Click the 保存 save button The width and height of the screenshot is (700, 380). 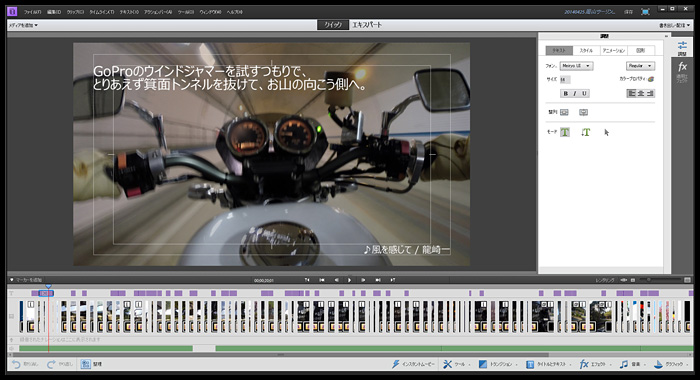click(x=628, y=12)
